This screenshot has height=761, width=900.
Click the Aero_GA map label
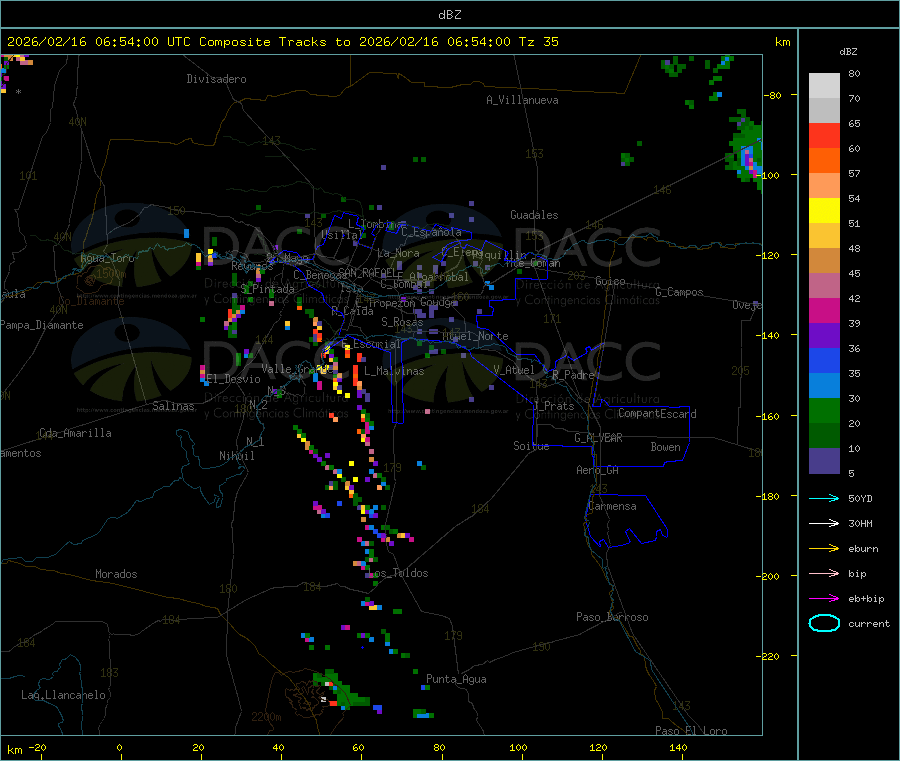point(598,470)
